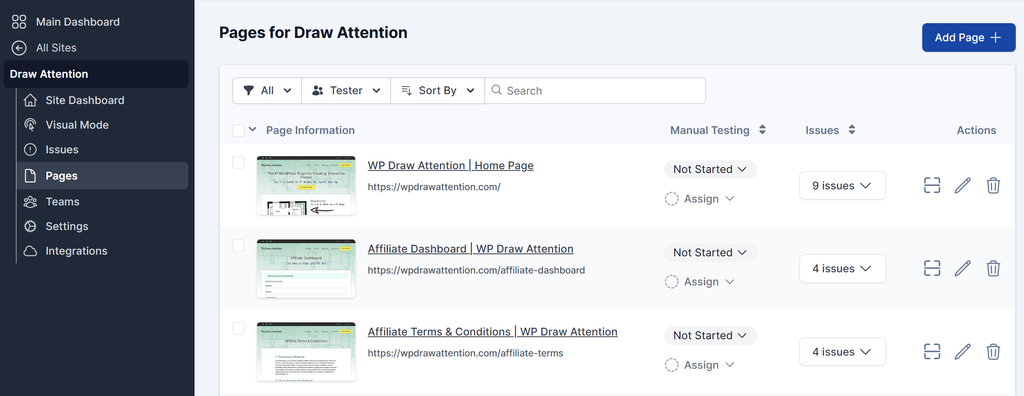Click the Manual Testing sort arrows

pos(762,130)
